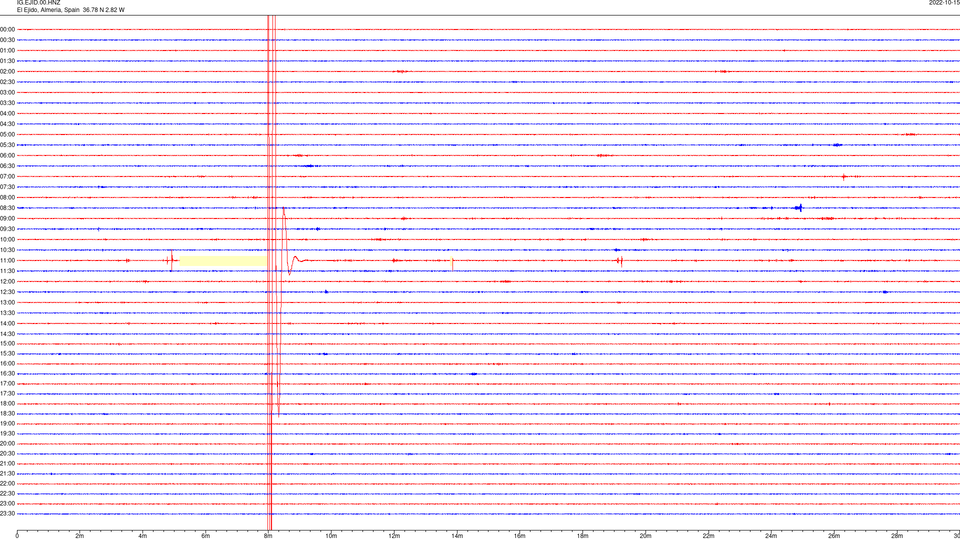Select the 15:00 trace time label
Viewport: 960px width, 540px height.
point(7,343)
